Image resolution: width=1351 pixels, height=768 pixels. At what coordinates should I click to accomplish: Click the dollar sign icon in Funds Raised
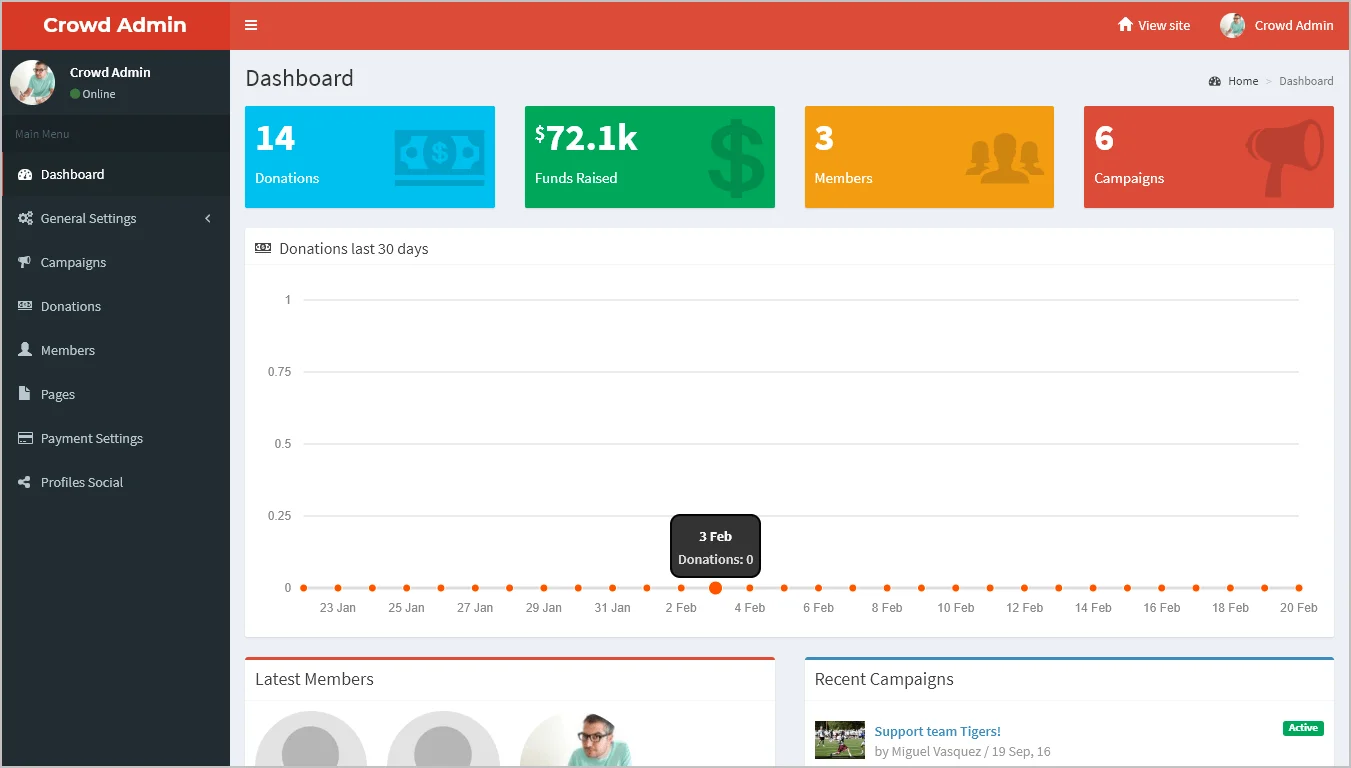[x=736, y=158]
